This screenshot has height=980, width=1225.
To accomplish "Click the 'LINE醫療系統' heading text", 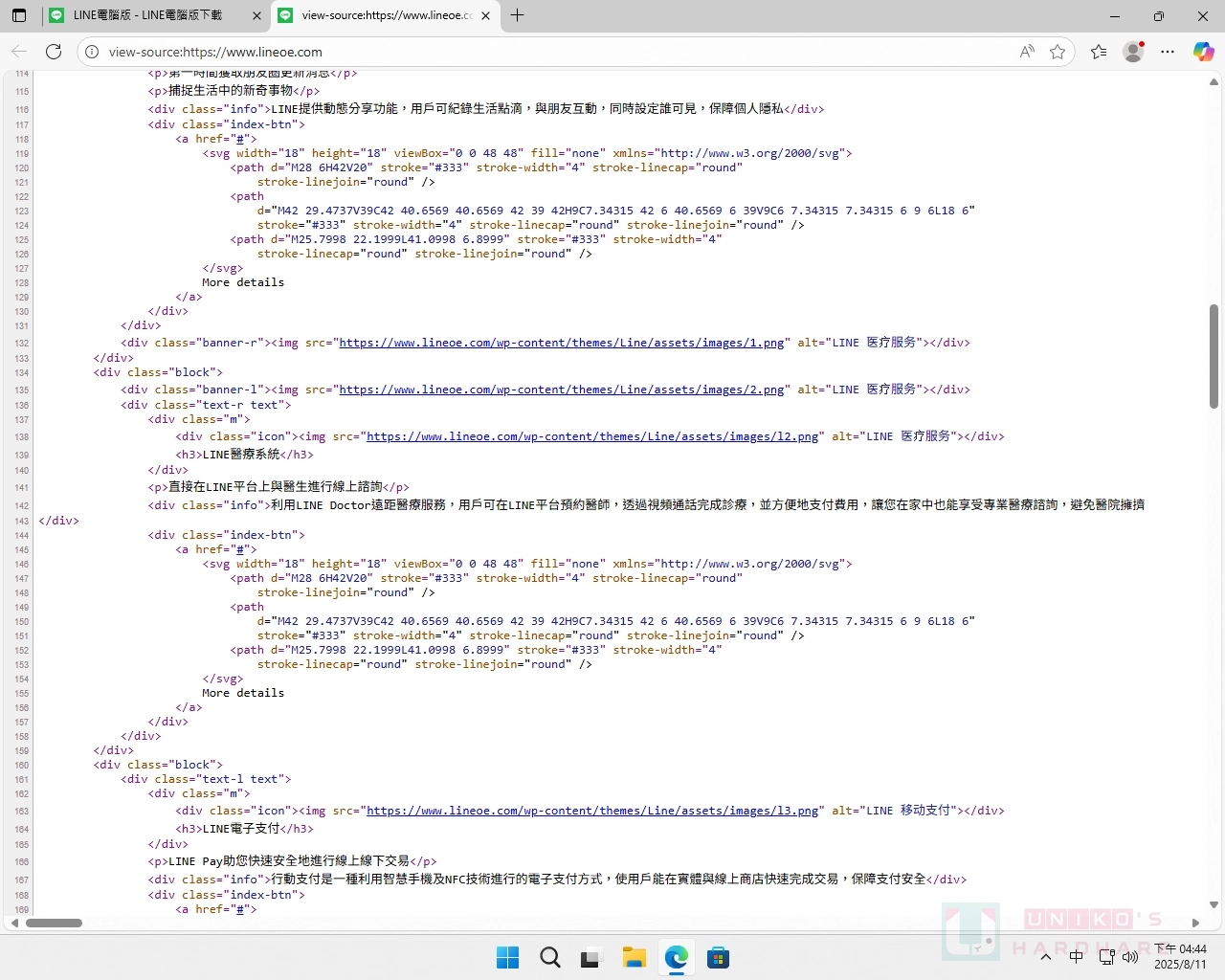I will [x=241, y=455].
